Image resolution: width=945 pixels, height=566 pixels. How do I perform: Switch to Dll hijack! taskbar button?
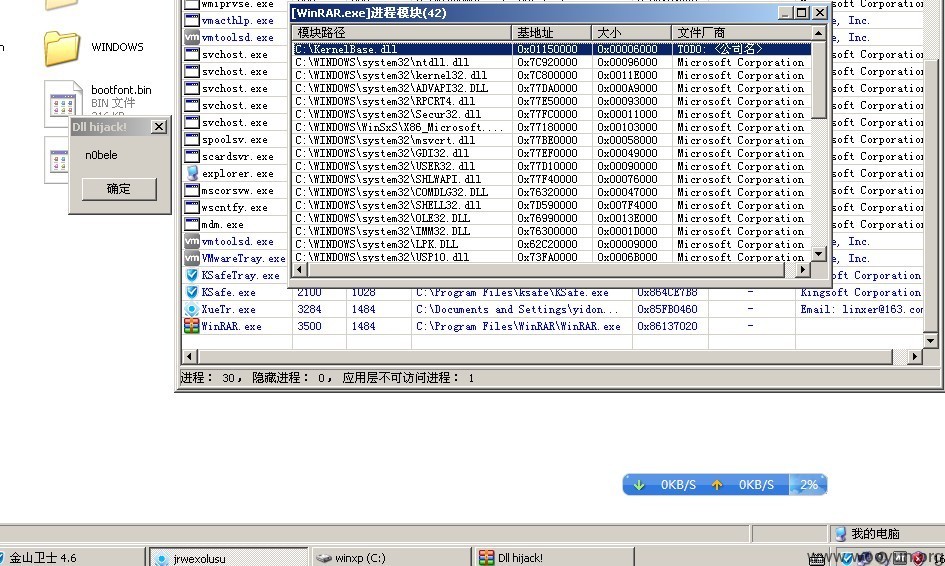(554, 558)
